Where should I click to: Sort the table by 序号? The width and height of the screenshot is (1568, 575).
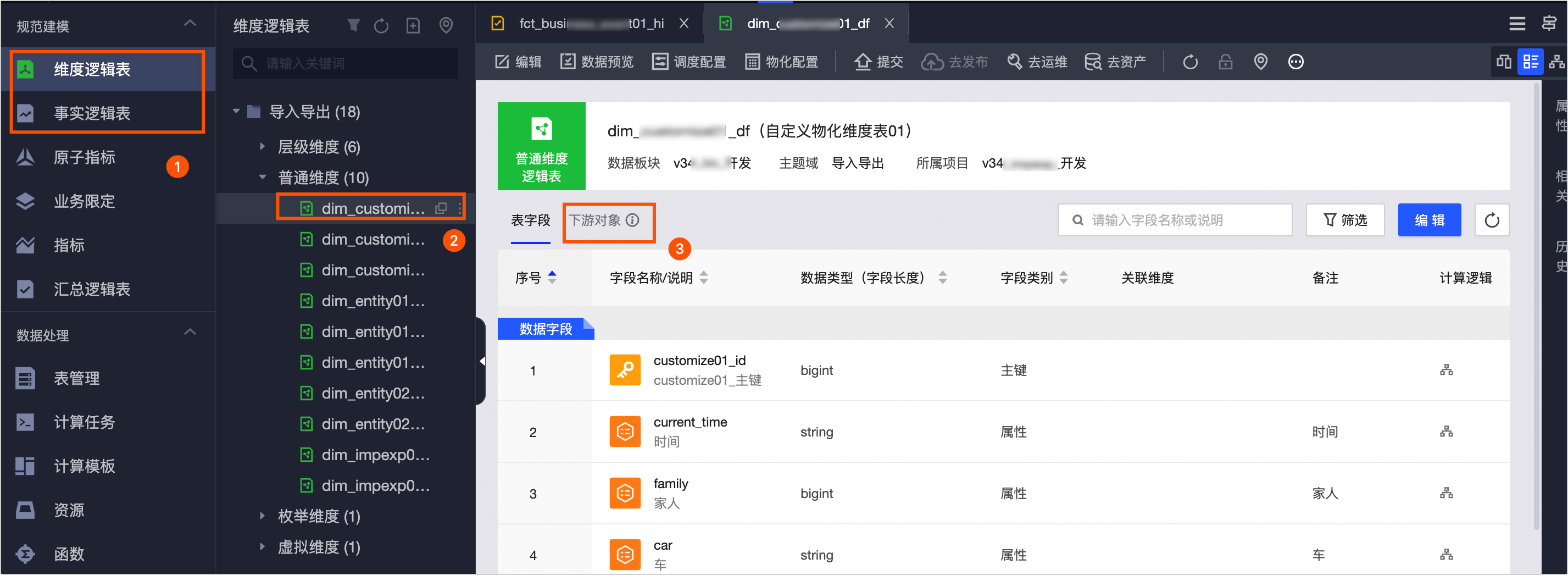(x=552, y=278)
